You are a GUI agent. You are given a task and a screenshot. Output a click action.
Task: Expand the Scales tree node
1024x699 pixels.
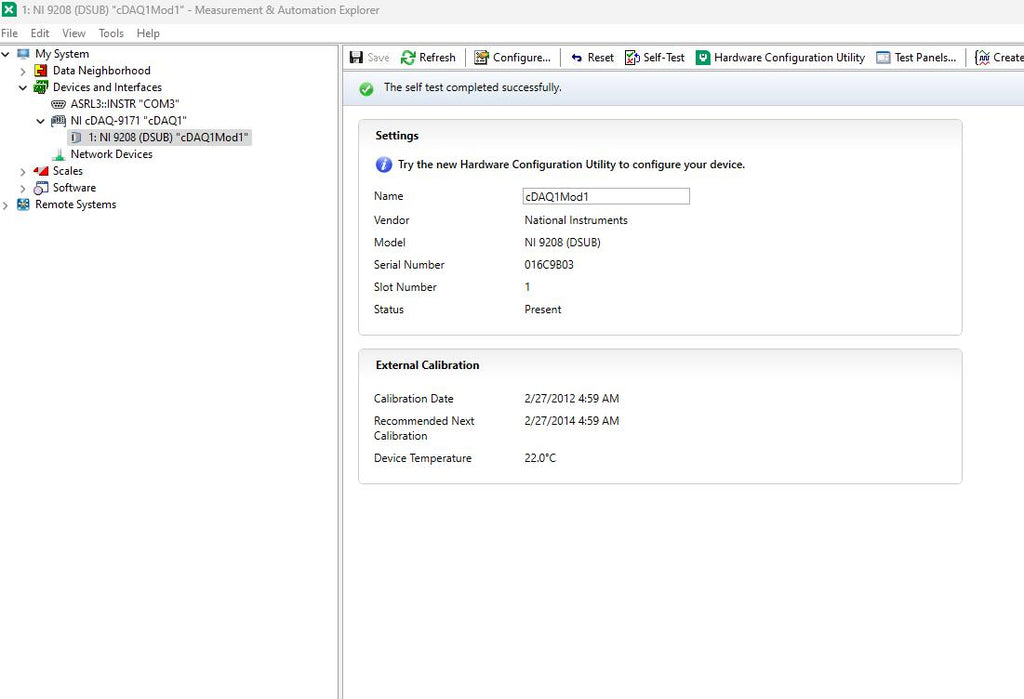[23, 172]
